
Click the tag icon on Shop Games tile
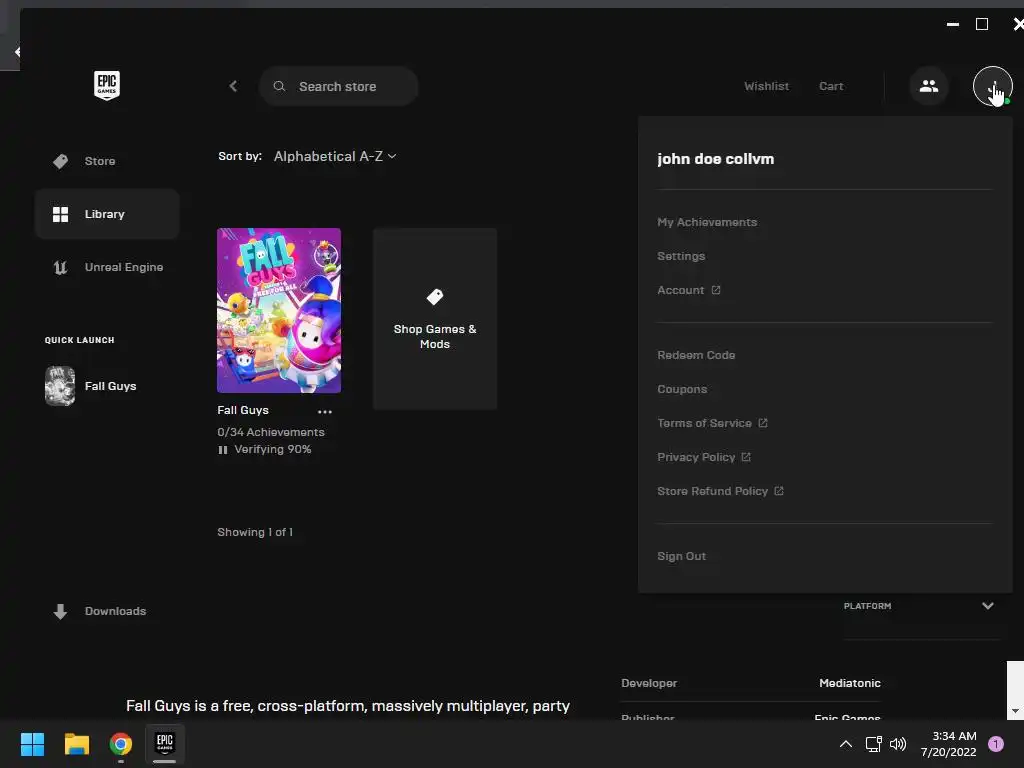pyautogui.click(x=435, y=297)
